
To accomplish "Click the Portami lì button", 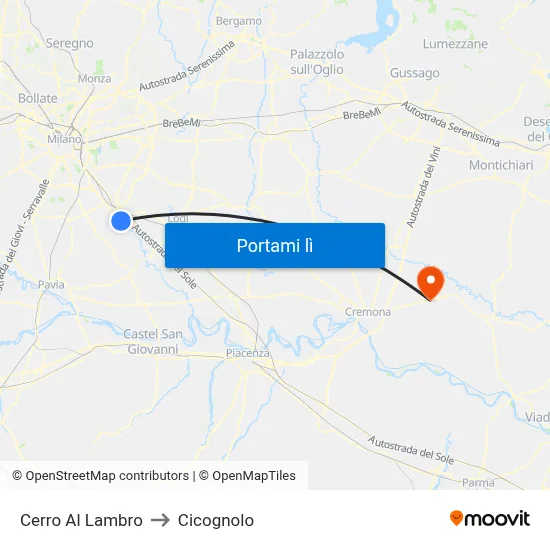I will click(275, 246).
